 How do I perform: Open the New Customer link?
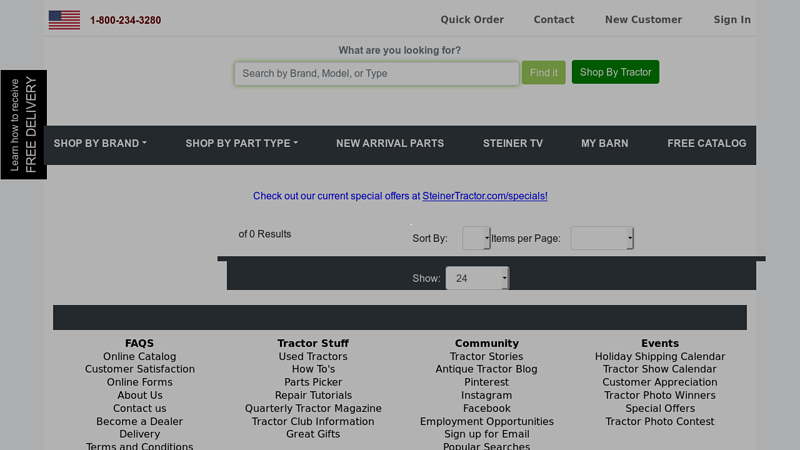tap(643, 20)
